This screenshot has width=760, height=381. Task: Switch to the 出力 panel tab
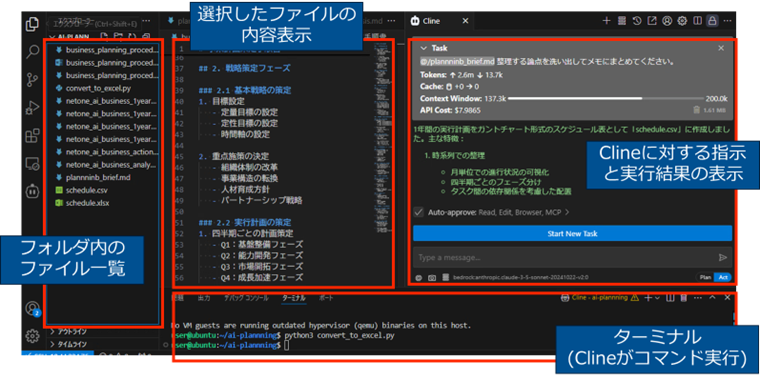(204, 298)
